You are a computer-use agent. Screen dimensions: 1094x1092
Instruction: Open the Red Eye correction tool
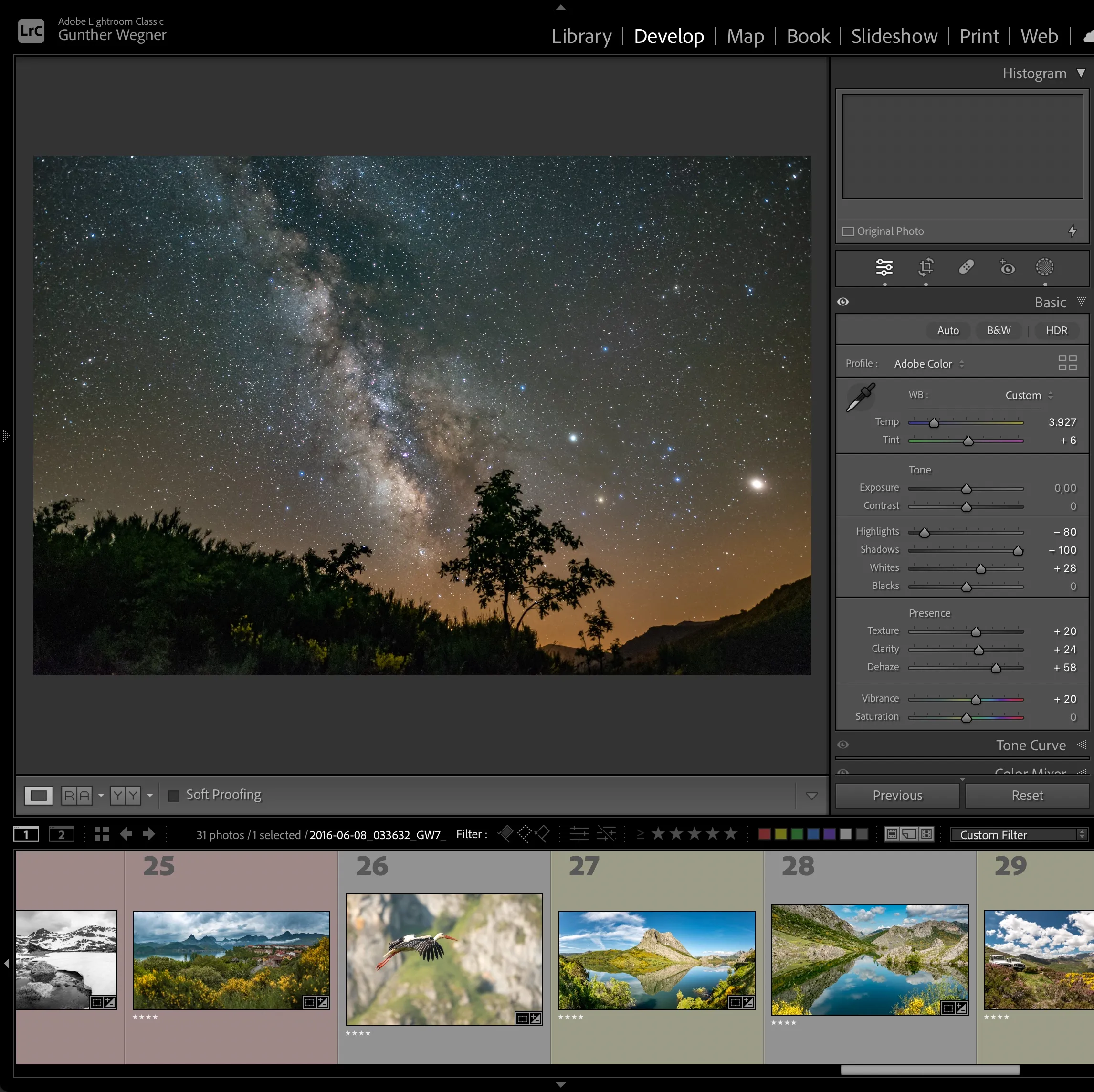coord(1007,267)
